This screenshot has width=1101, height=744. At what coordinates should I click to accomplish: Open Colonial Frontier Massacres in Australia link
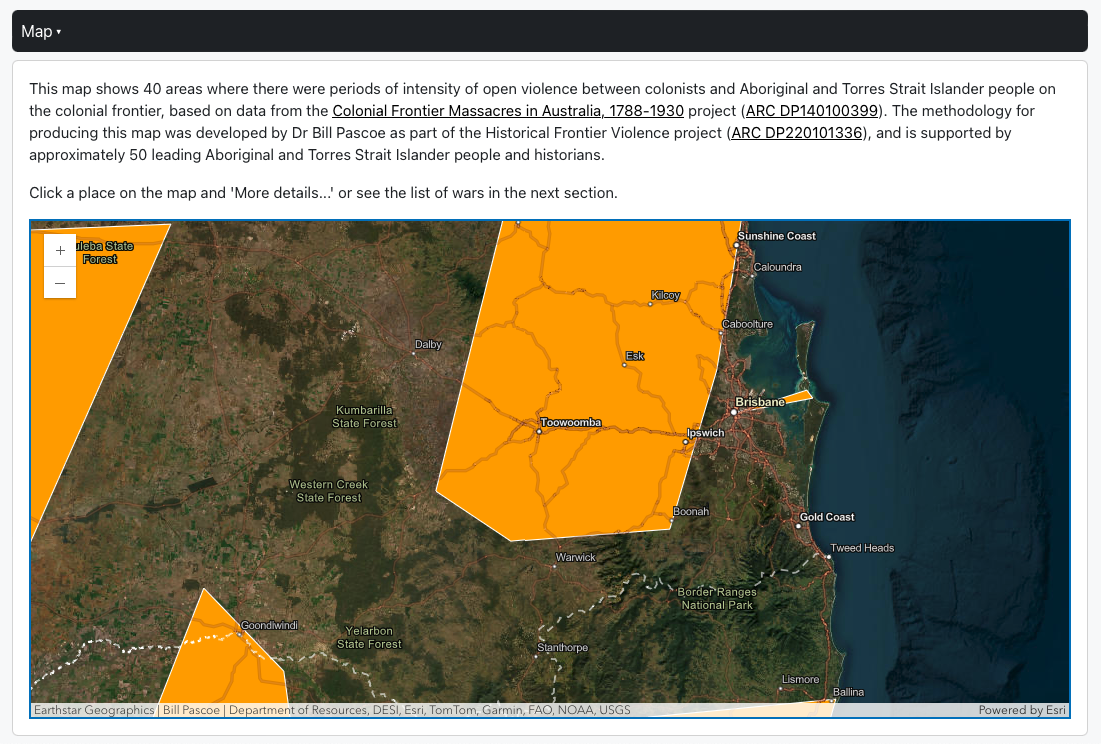click(x=508, y=111)
